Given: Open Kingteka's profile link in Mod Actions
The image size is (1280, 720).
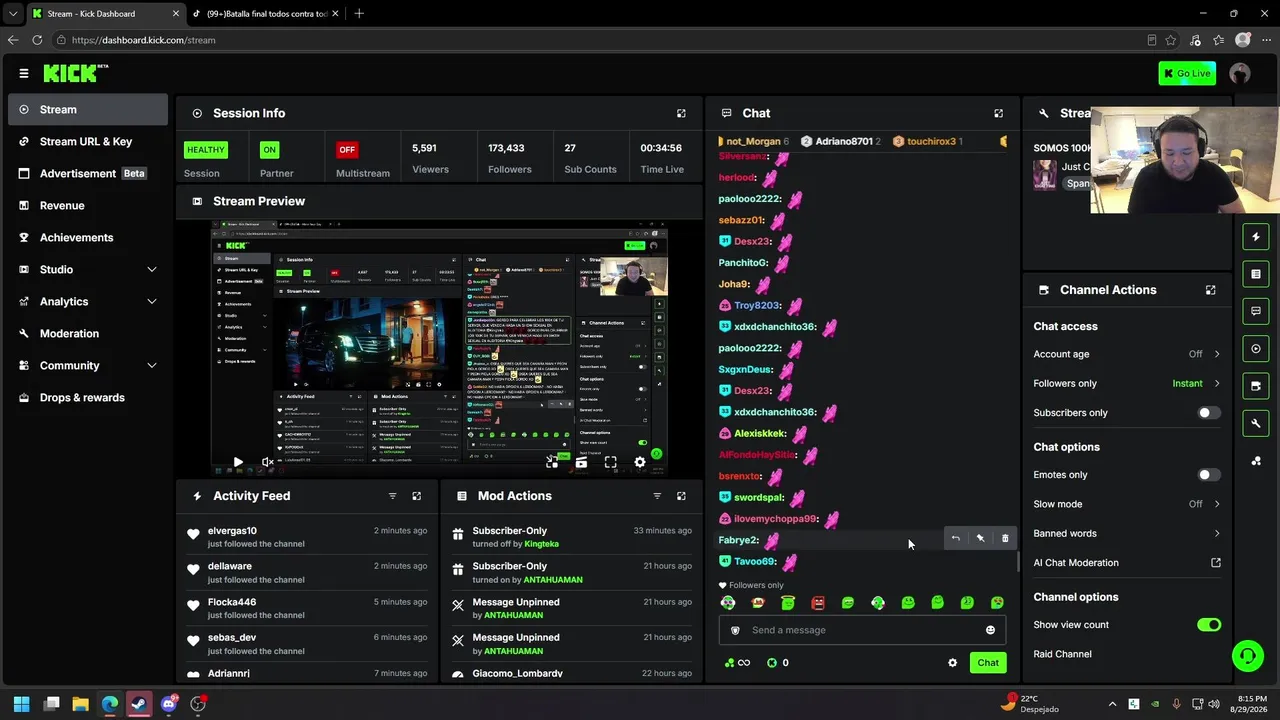Looking at the screenshot, I should pos(542,544).
